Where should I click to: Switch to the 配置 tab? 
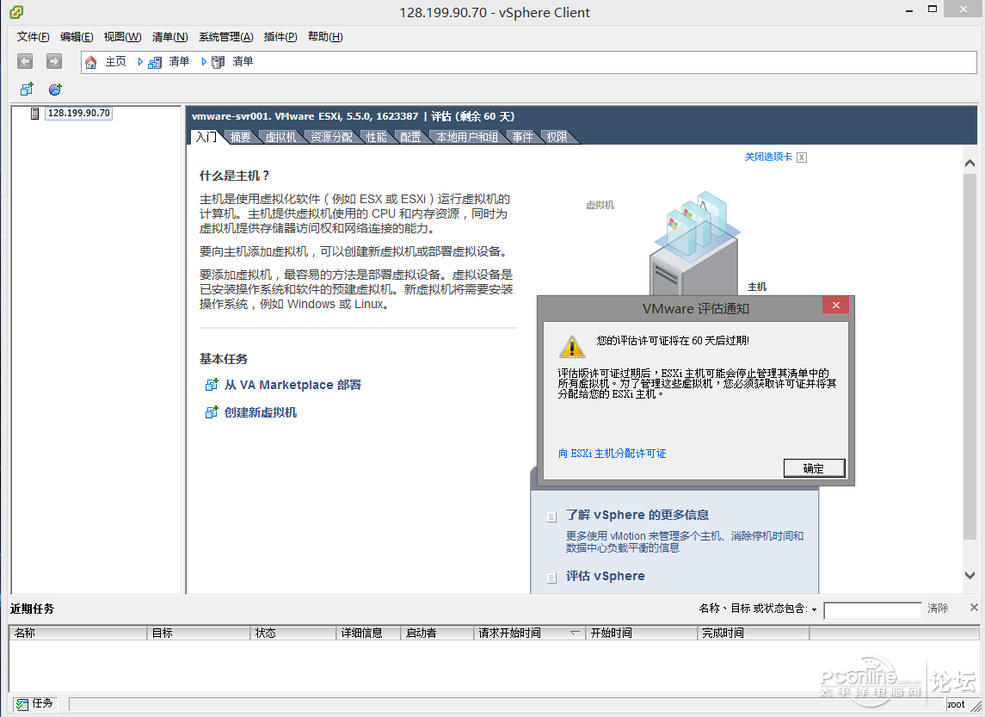click(410, 137)
